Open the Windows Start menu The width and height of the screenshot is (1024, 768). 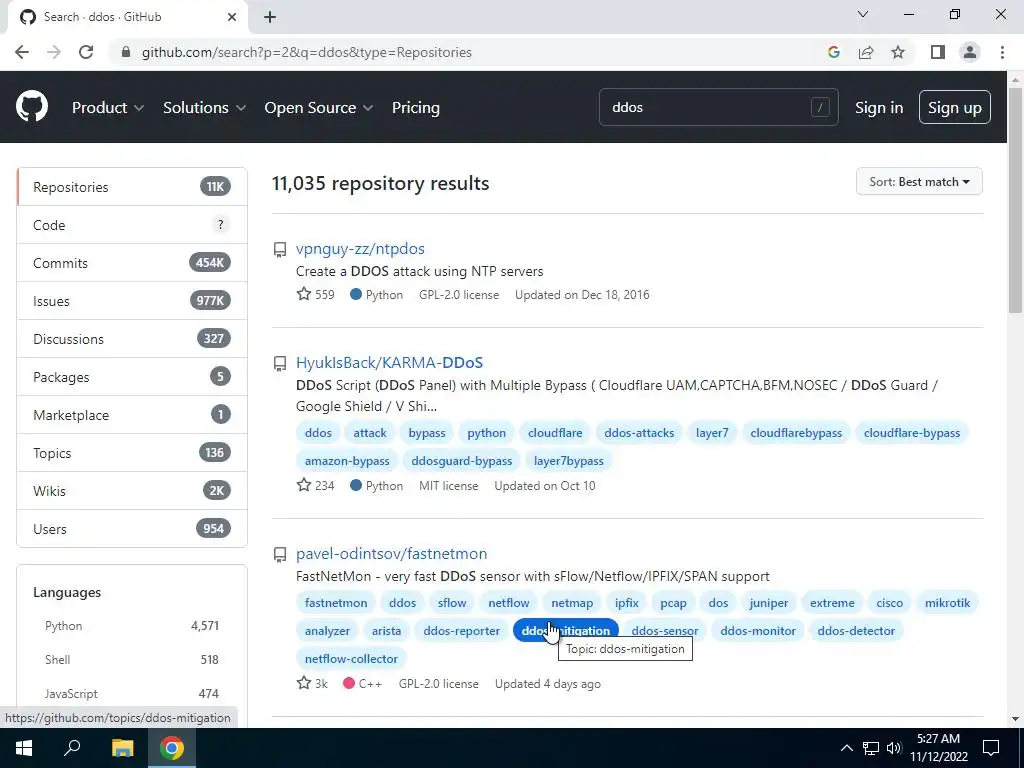coord(24,748)
